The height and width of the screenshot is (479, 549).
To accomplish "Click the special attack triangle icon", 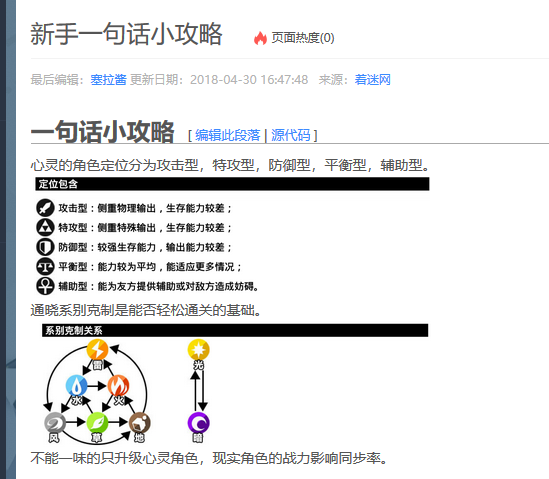I will 45,228.
